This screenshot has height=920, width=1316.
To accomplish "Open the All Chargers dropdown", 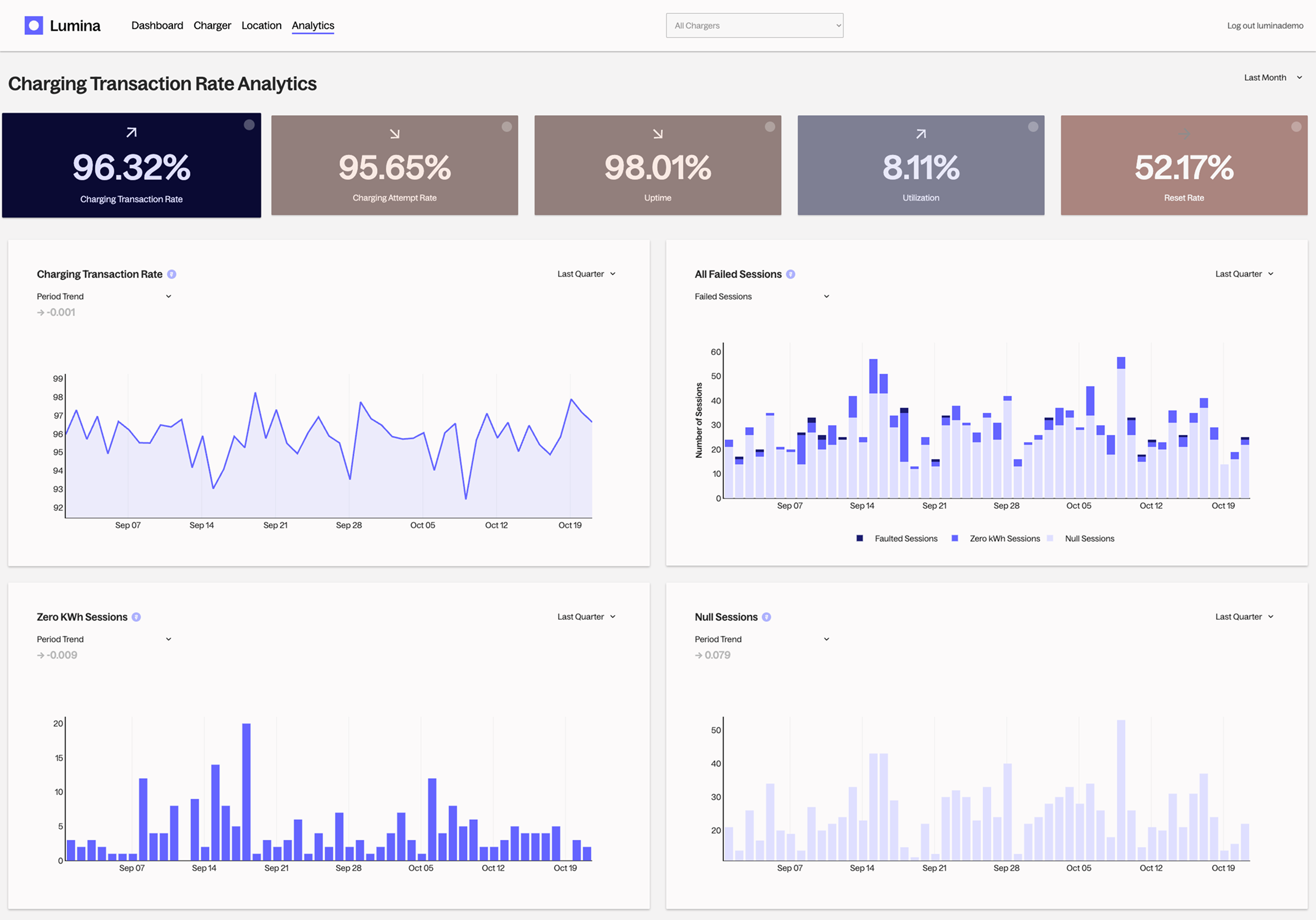I will click(x=754, y=26).
